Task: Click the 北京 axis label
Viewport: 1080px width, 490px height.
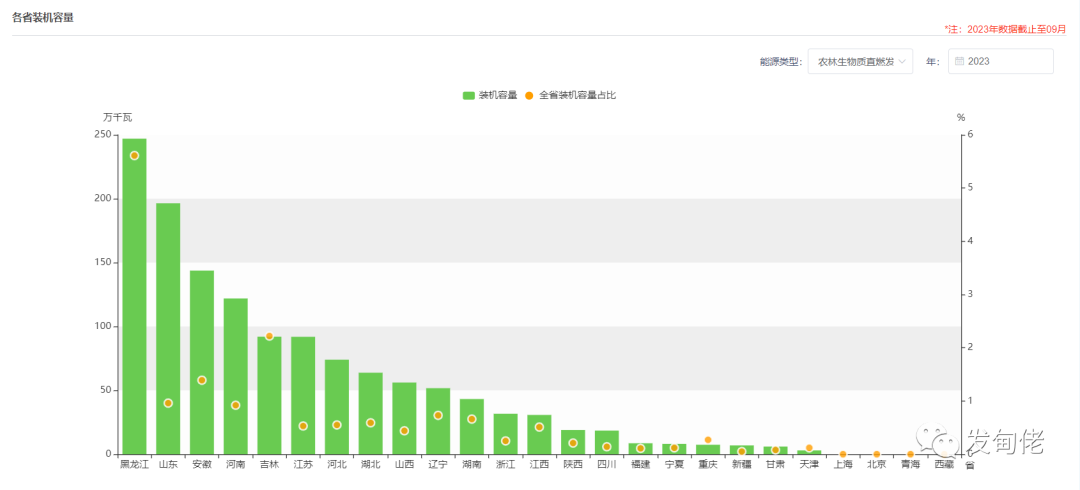Action: pyautogui.click(x=877, y=465)
